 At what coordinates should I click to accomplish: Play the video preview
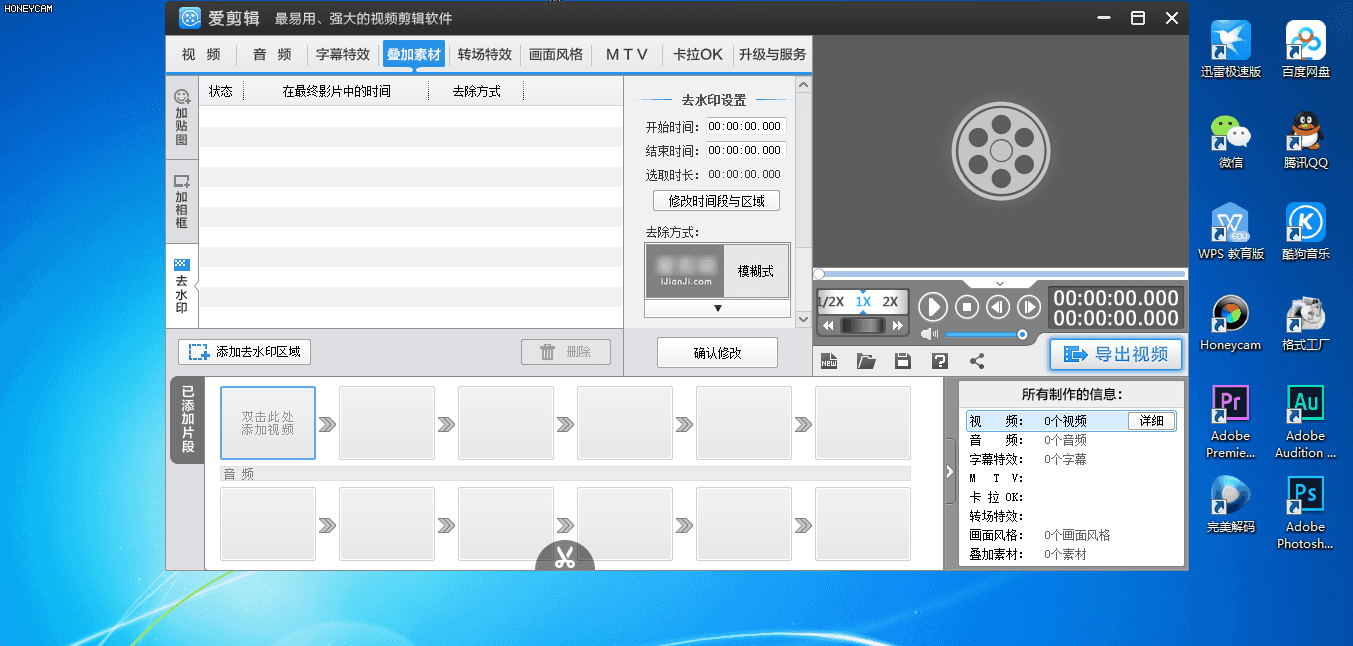coord(932,307)
